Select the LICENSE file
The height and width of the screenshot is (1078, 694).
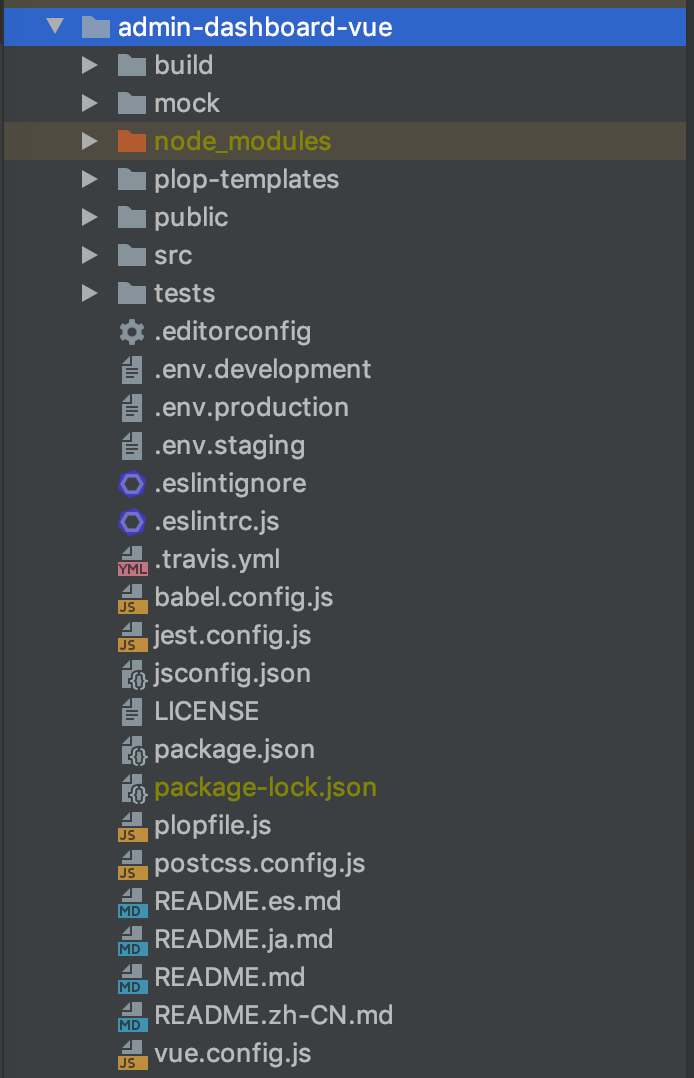(206, 712)
